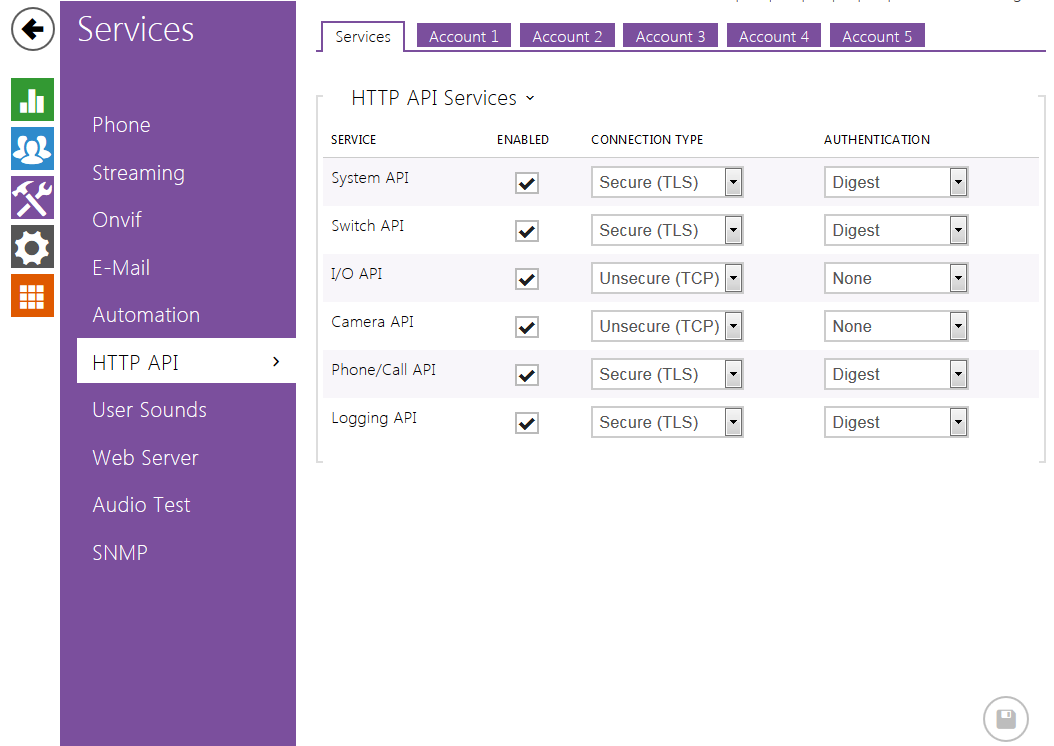Viewport: 1054px width, 746px height.
Task: Switch to the Account 5 tab
Action: pos(876,36)
